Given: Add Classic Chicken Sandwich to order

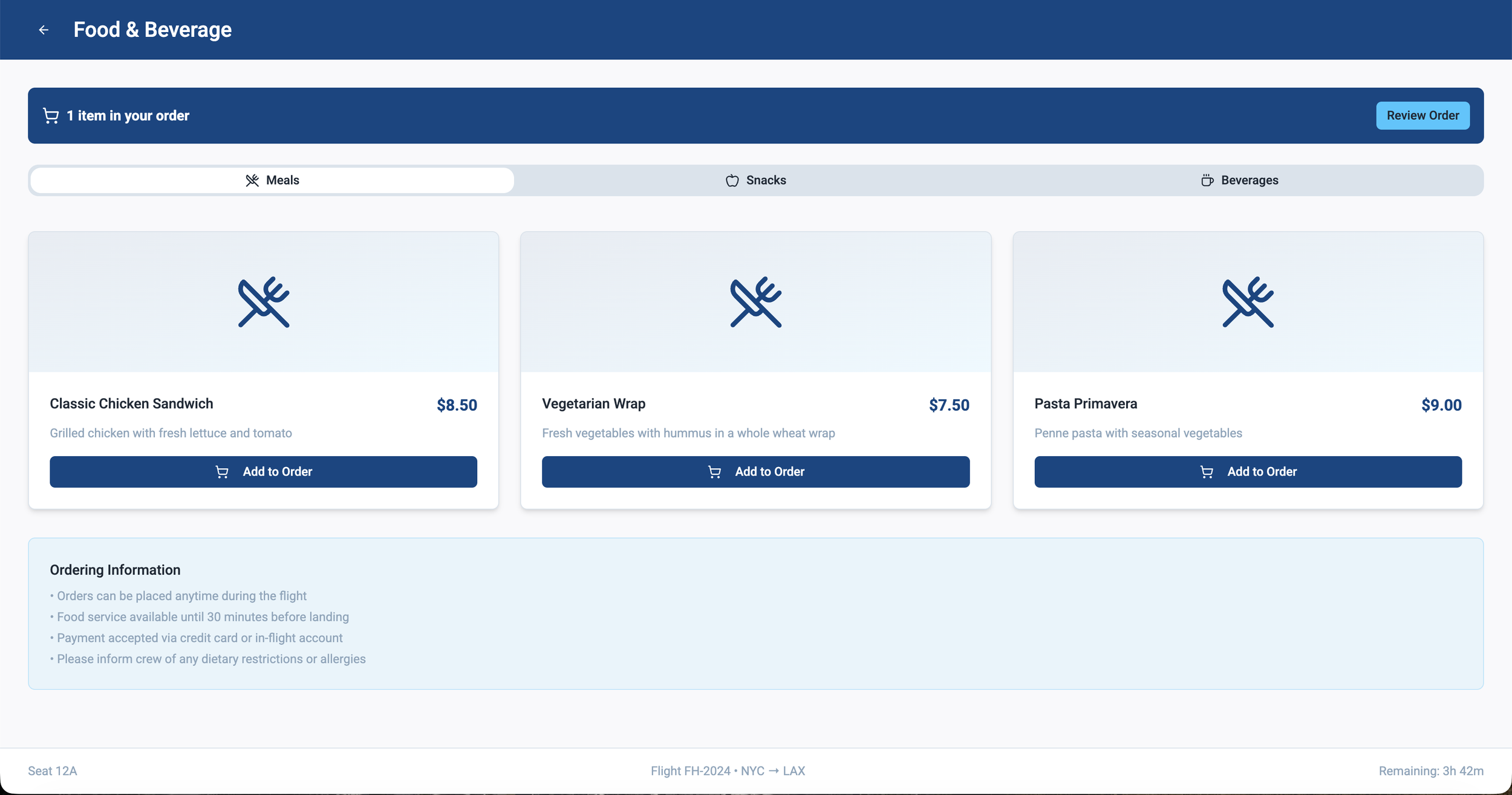Looking at the screenshot, I should [x=263, y=471].
